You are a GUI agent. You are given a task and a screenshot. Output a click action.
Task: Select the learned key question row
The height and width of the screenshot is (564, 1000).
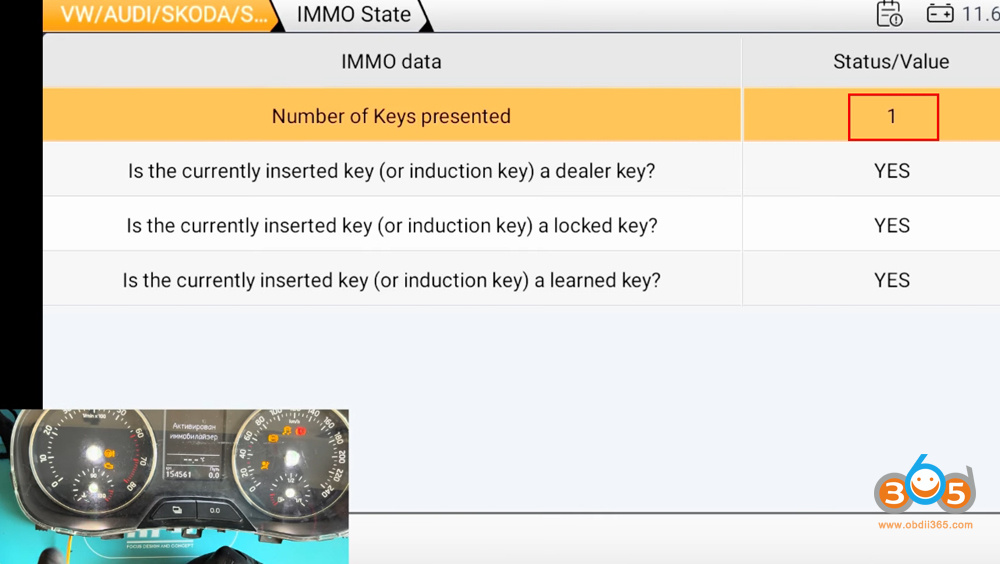pyautogui.click(x=391, y=280)
